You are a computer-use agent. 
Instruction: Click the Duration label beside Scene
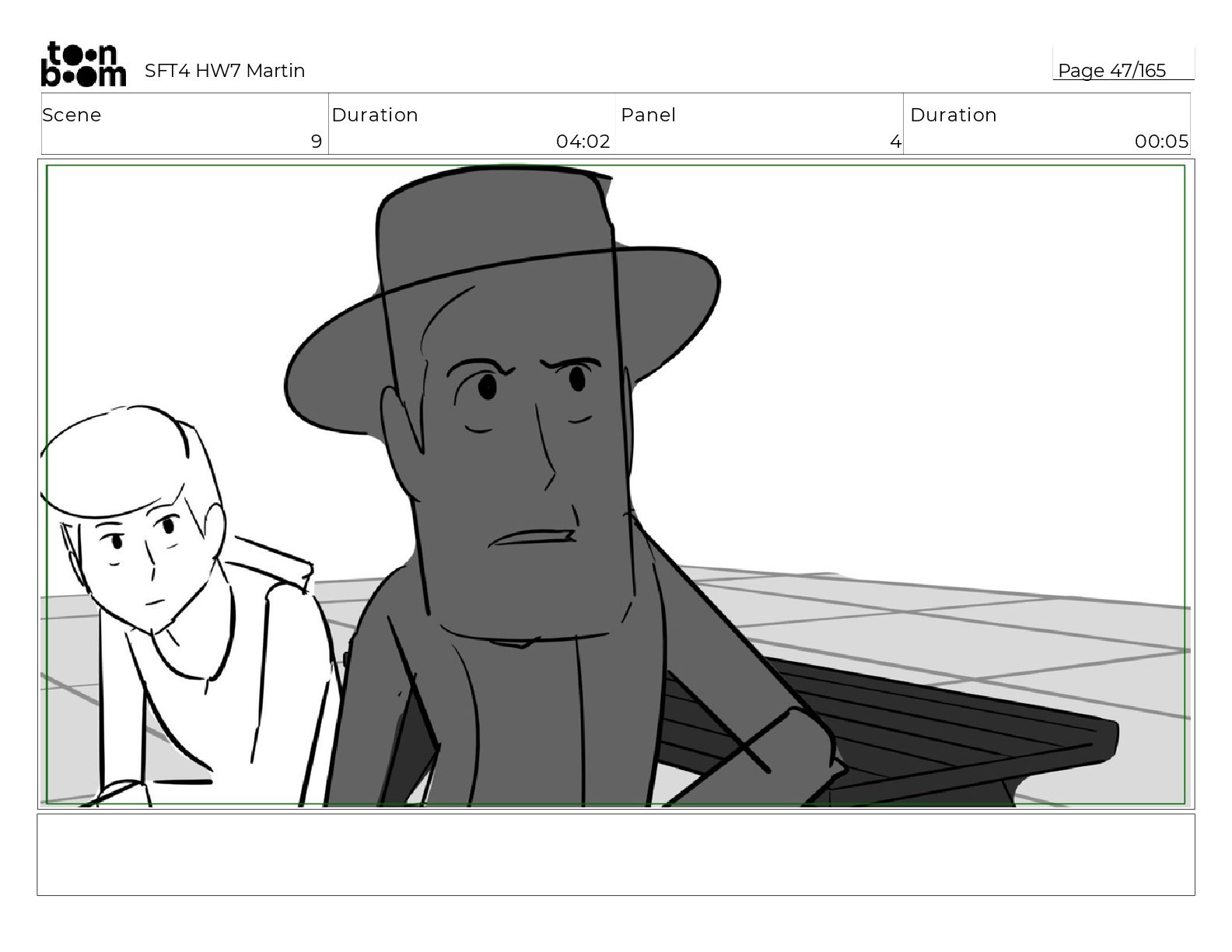pos(375,115)
